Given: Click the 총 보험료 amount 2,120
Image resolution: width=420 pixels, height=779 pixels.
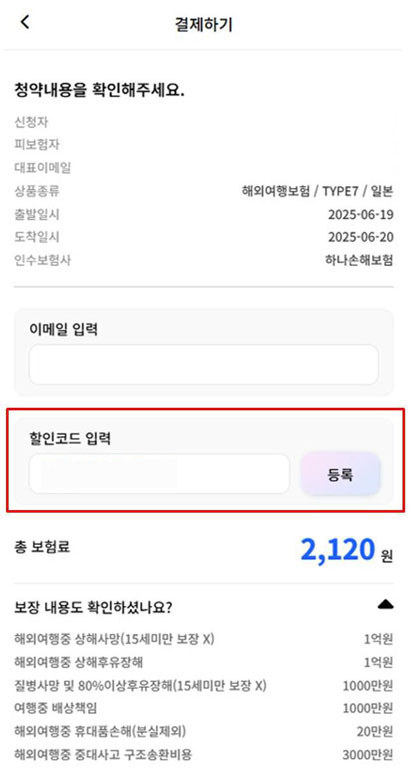Looking at the screenshot, I should 337,549.
